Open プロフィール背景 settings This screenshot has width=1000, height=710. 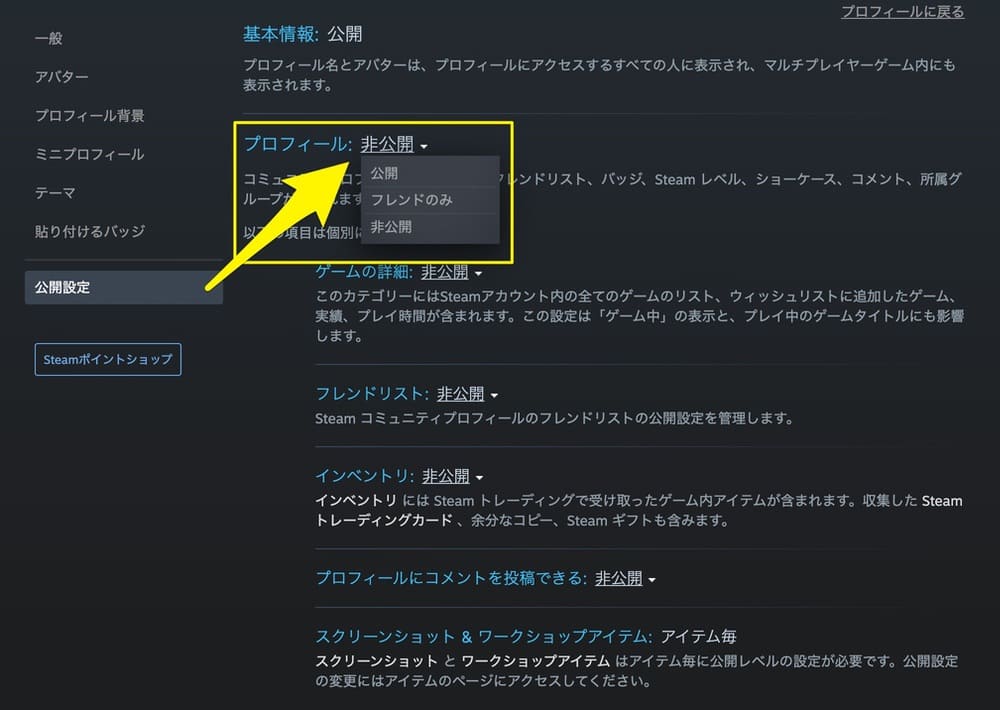[90, 115]
